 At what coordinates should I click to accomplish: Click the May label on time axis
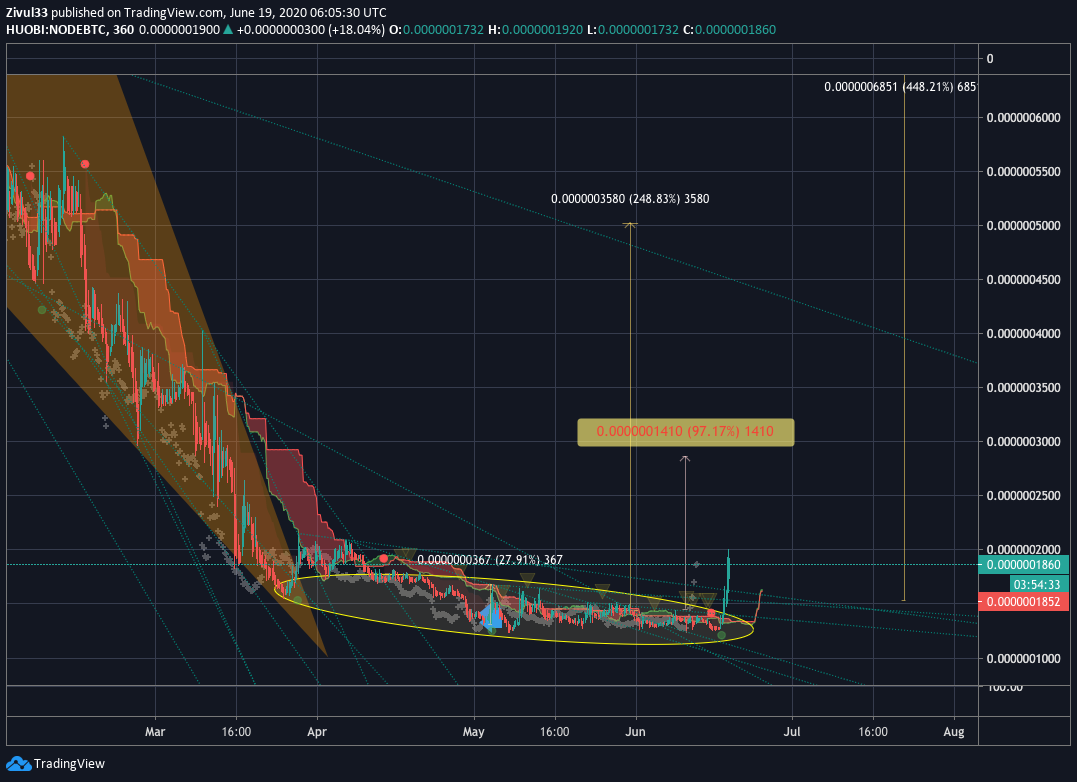click(x=473, y=732)
